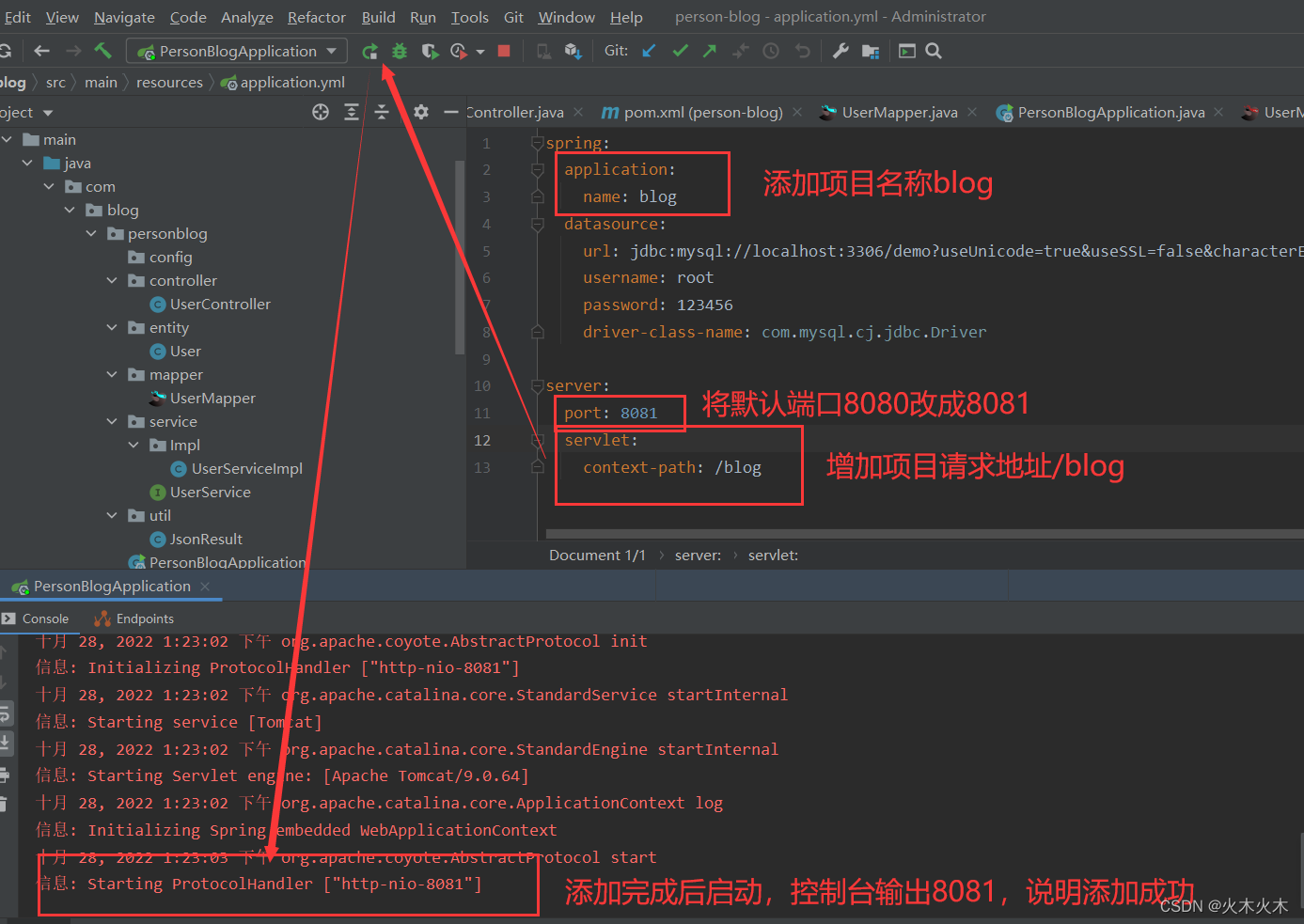Click line number 11 in editor gutter
The width and height of the screenshot is (1304, 924).
(x=481, y=413)
